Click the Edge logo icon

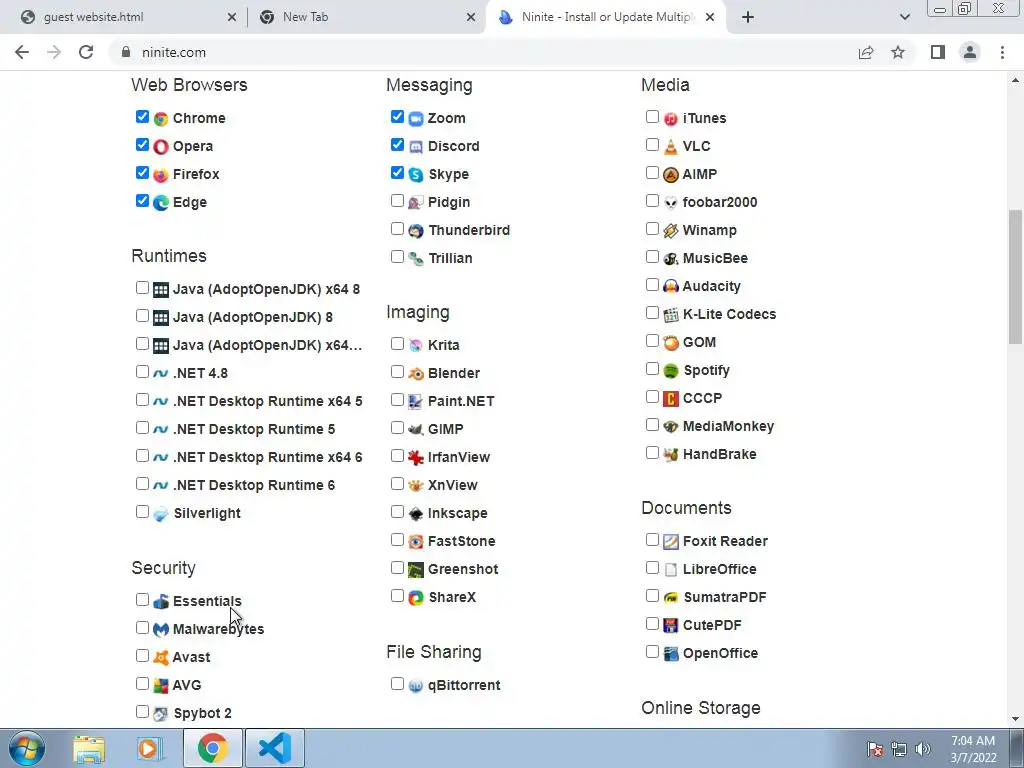click(x=161, y=203)
